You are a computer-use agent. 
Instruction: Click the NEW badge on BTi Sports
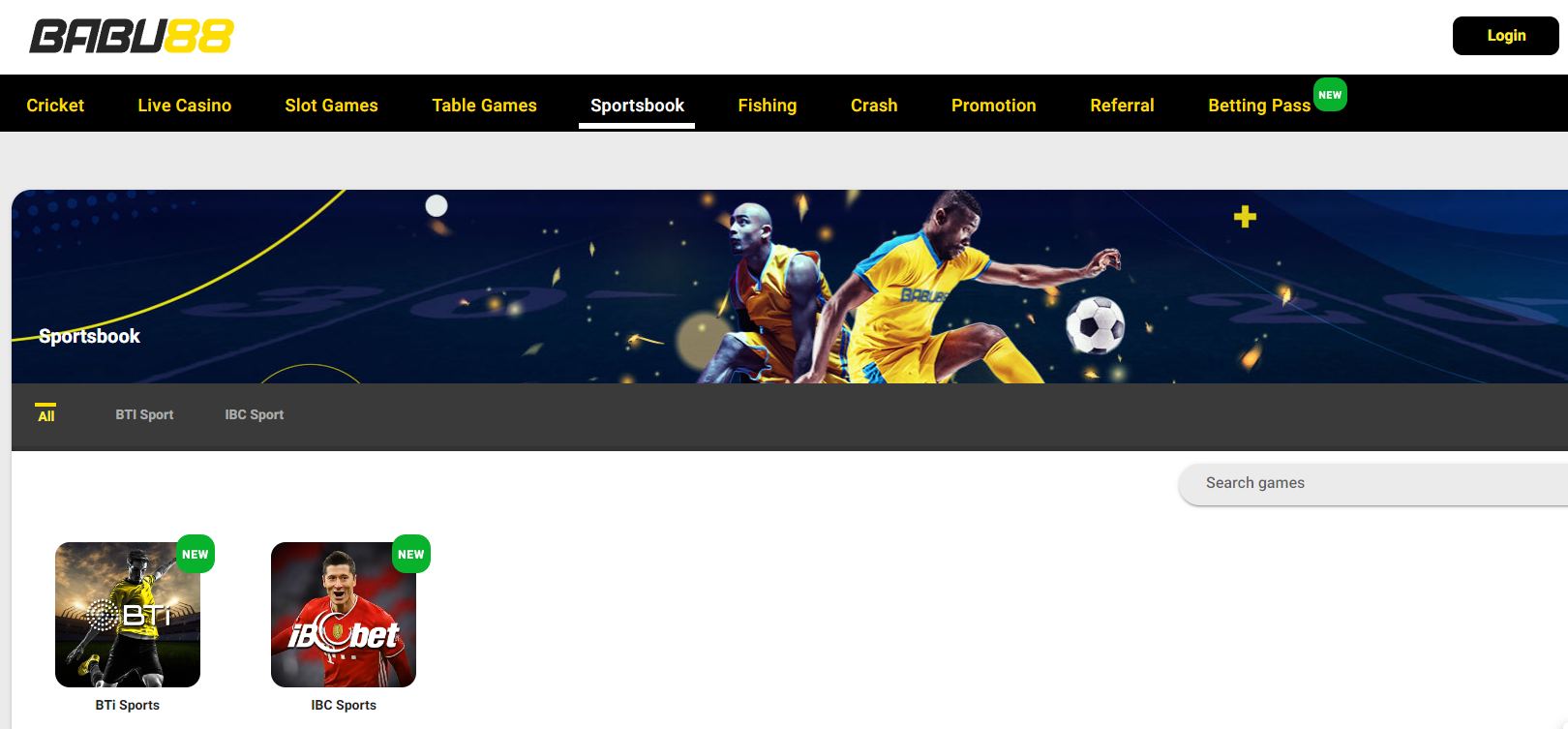[196, 554]
